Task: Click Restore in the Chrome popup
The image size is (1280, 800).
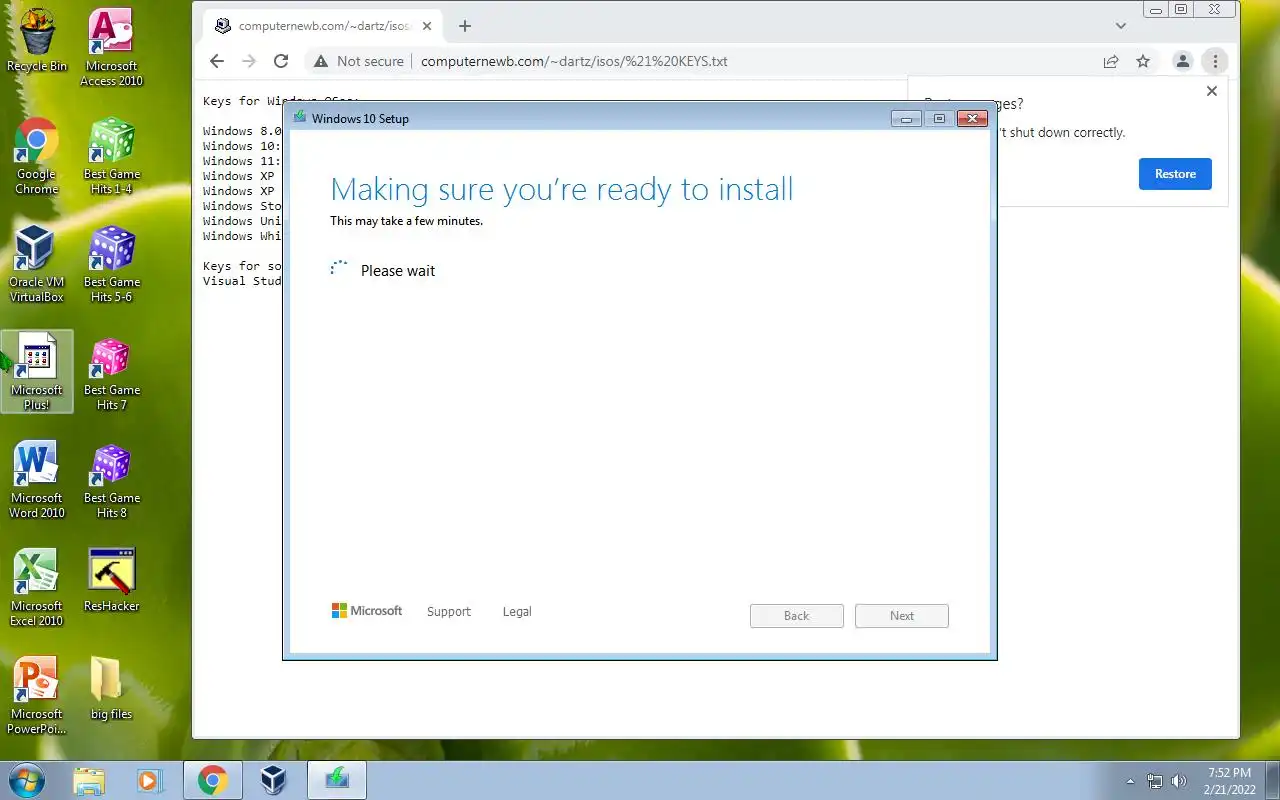Action: (1175, 174)
